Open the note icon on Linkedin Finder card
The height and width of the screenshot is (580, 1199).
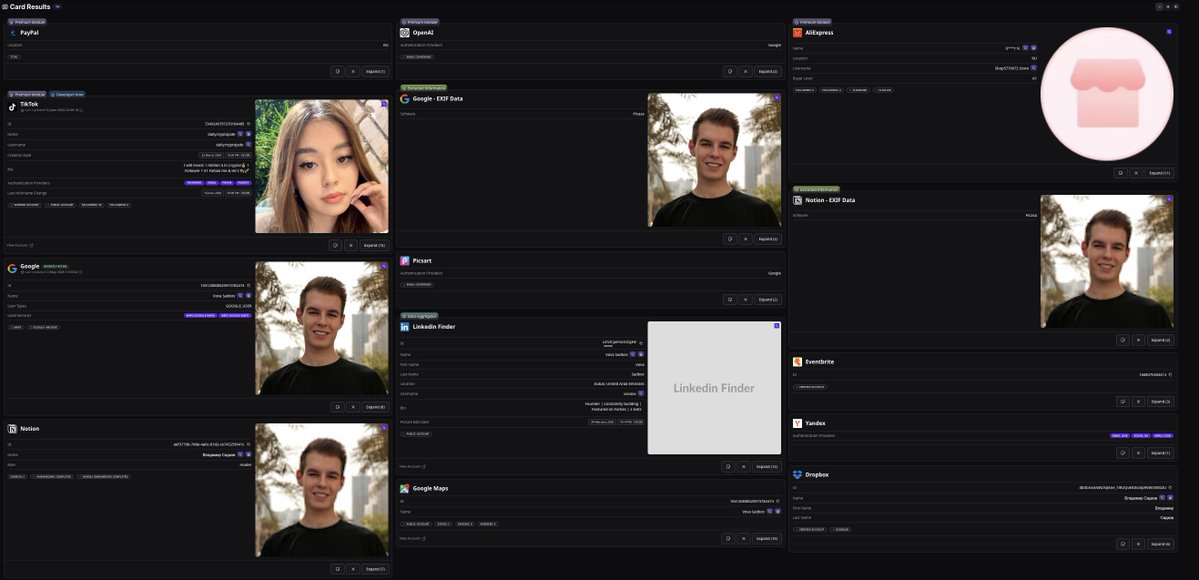(x=728, y=466)
